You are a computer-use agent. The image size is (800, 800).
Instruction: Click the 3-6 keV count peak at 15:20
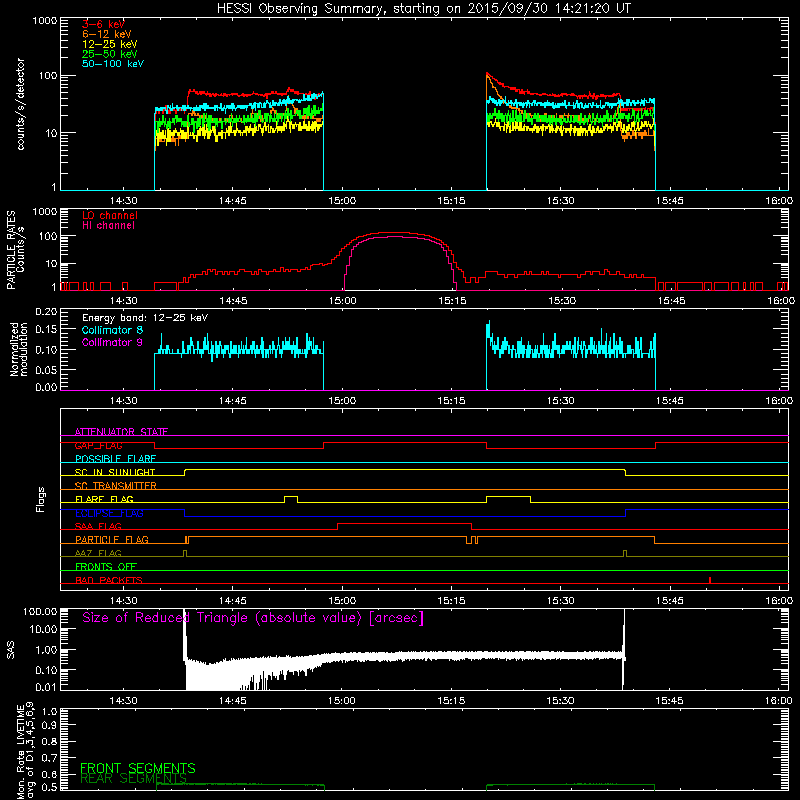pos(487,74)
